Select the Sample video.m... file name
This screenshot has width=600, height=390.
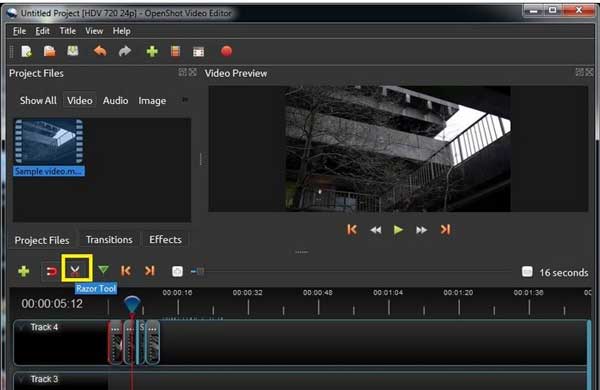point(49,171)
